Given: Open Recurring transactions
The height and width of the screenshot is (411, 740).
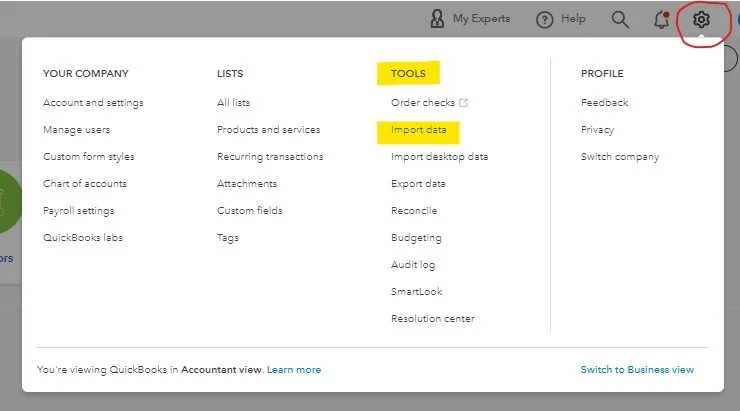Looking at the screenshot, I should pyautogui.click(x=270, y=157).
